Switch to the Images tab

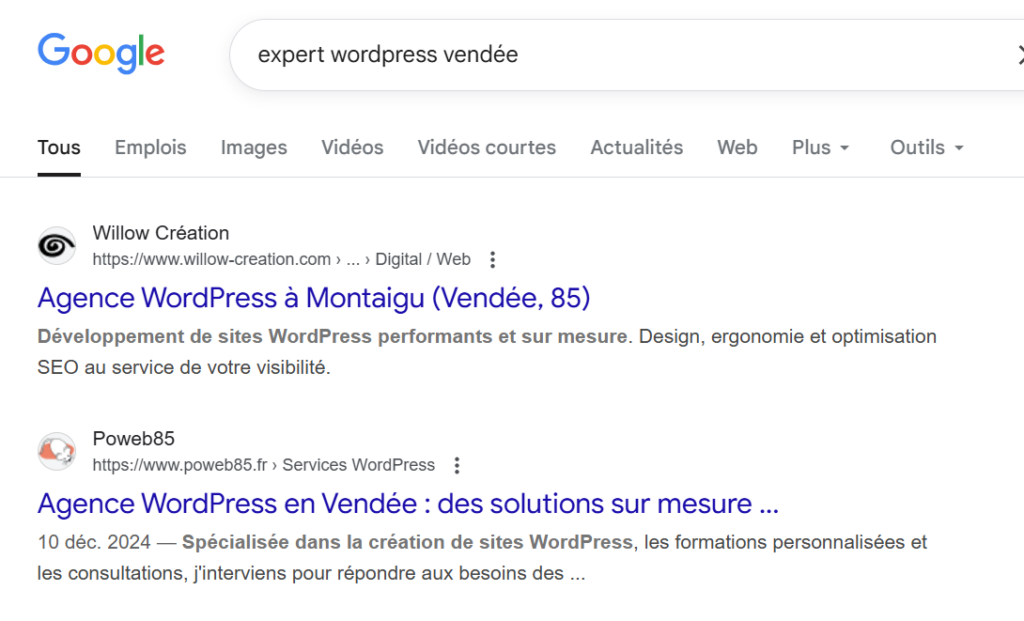(x=254, y=147)
